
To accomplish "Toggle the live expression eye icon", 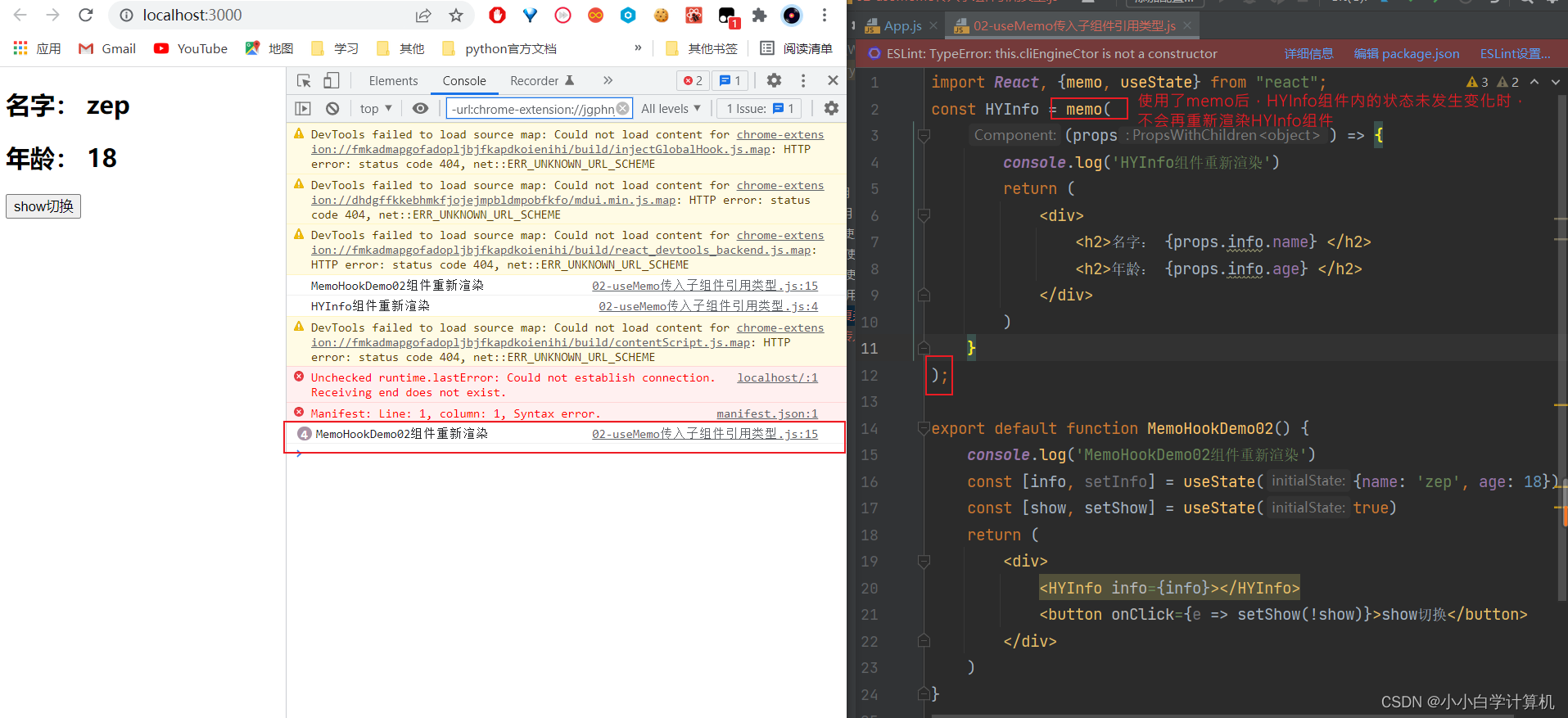I will pos(420,108).
